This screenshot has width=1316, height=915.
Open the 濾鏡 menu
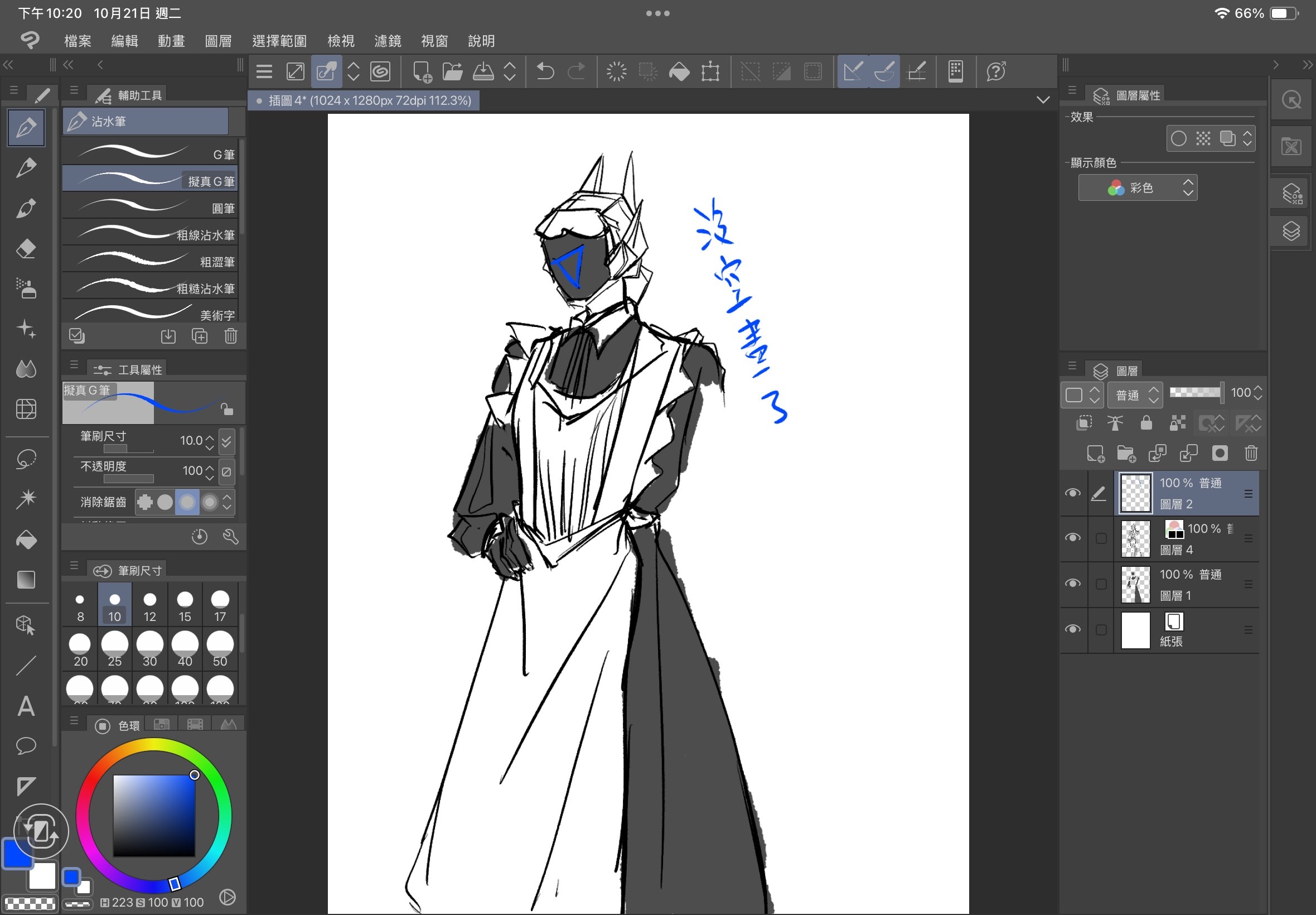pyautogui.click(x=388, y=41)
